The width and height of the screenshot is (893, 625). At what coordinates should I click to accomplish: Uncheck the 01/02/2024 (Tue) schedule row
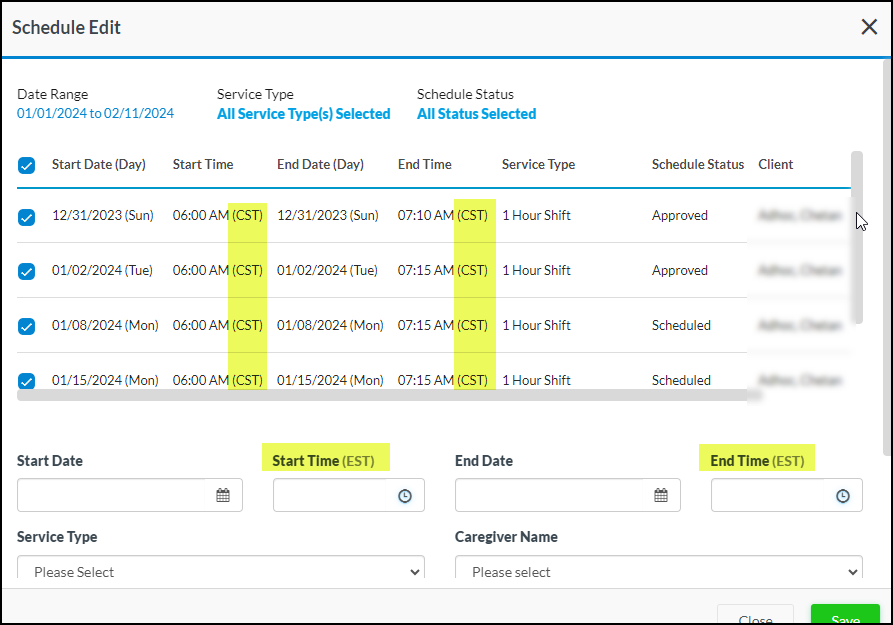pyautogui.click(x=27, y=271)
